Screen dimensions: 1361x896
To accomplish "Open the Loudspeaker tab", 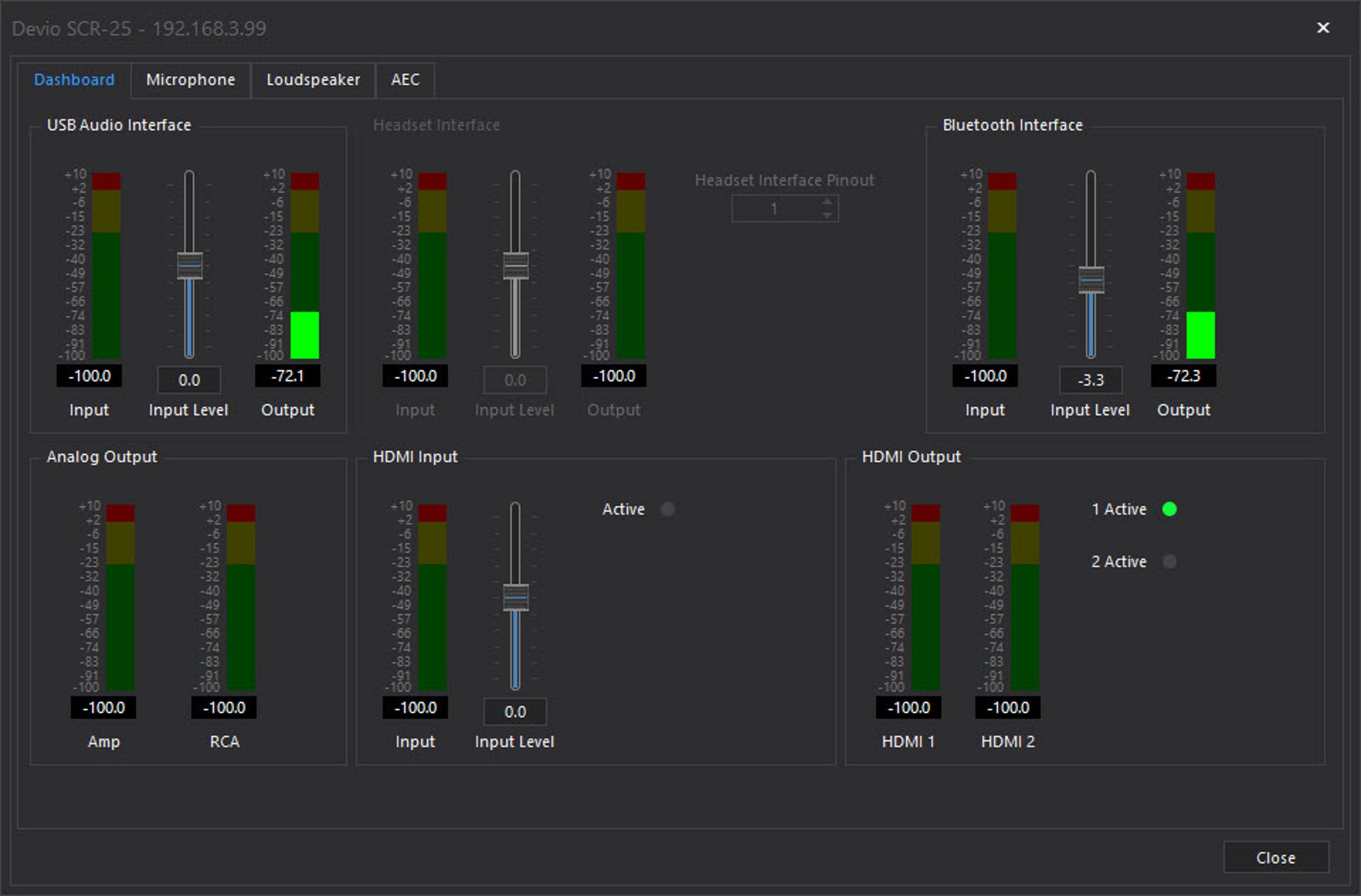I will pos(313,79).
